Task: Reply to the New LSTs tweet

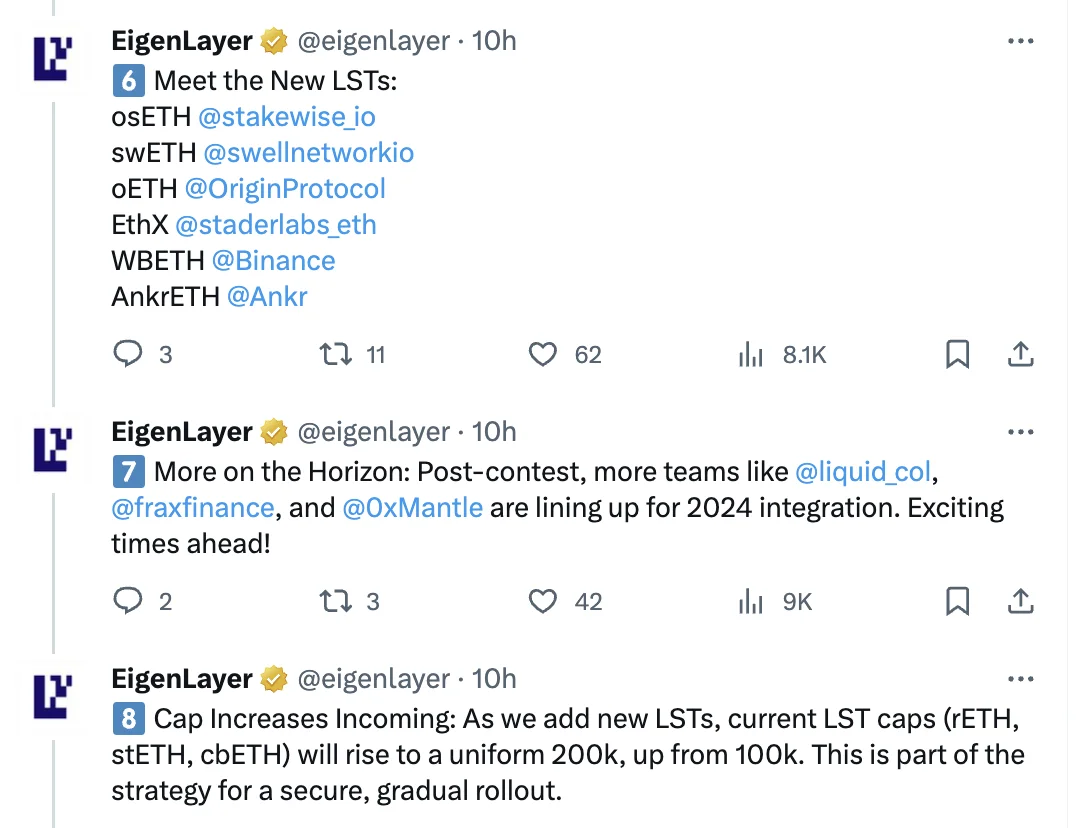Action: (128, 354)
